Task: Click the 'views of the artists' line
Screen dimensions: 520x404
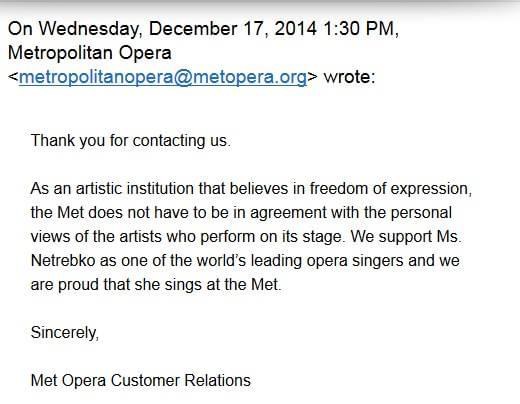Action: (x=246, y=237)
